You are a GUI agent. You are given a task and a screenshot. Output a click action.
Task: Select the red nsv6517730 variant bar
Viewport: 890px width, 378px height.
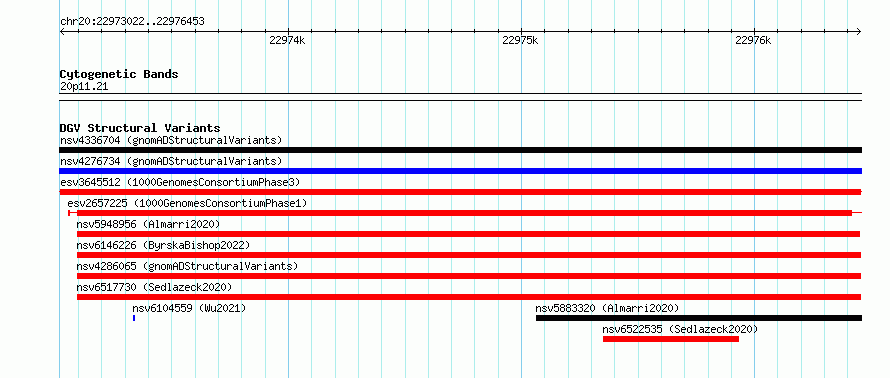pos(469,297)
